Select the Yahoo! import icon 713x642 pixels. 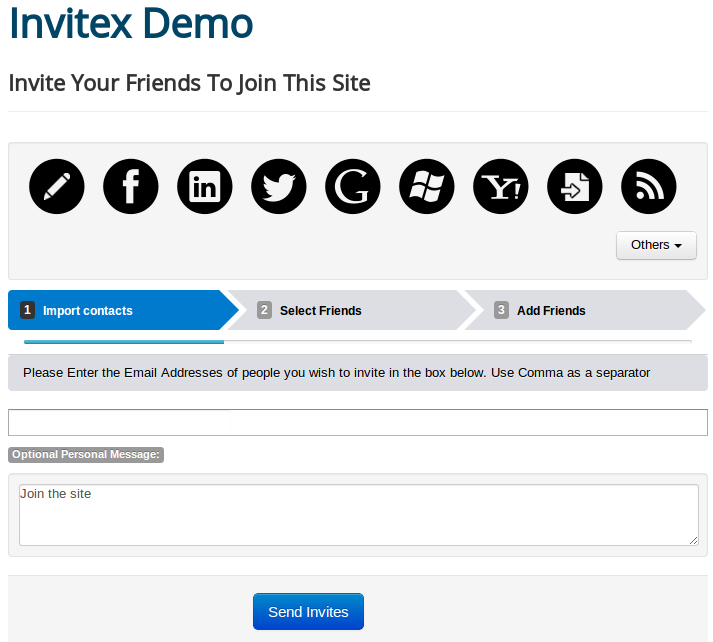coord(501,186)
